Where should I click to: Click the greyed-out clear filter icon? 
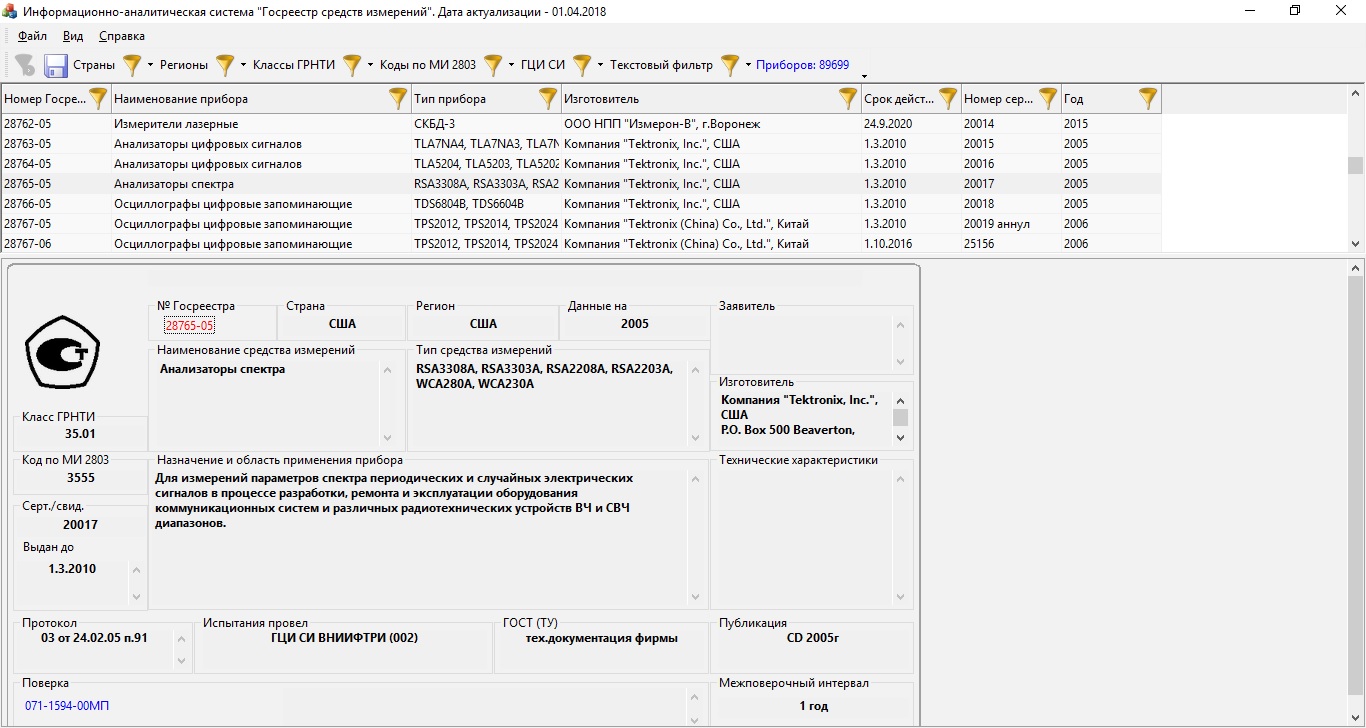point(25,66)
